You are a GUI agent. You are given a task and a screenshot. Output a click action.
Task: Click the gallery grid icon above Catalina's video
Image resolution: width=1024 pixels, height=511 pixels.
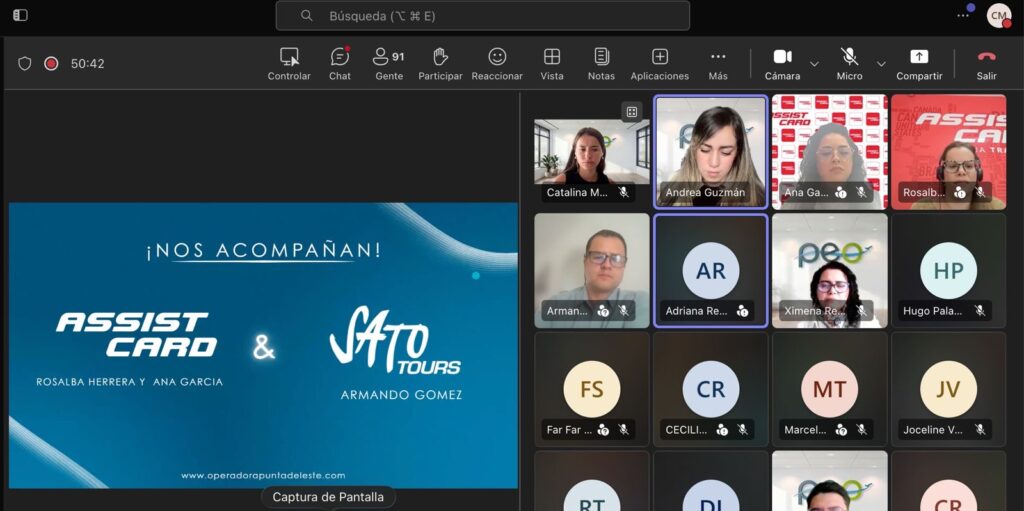632,112
